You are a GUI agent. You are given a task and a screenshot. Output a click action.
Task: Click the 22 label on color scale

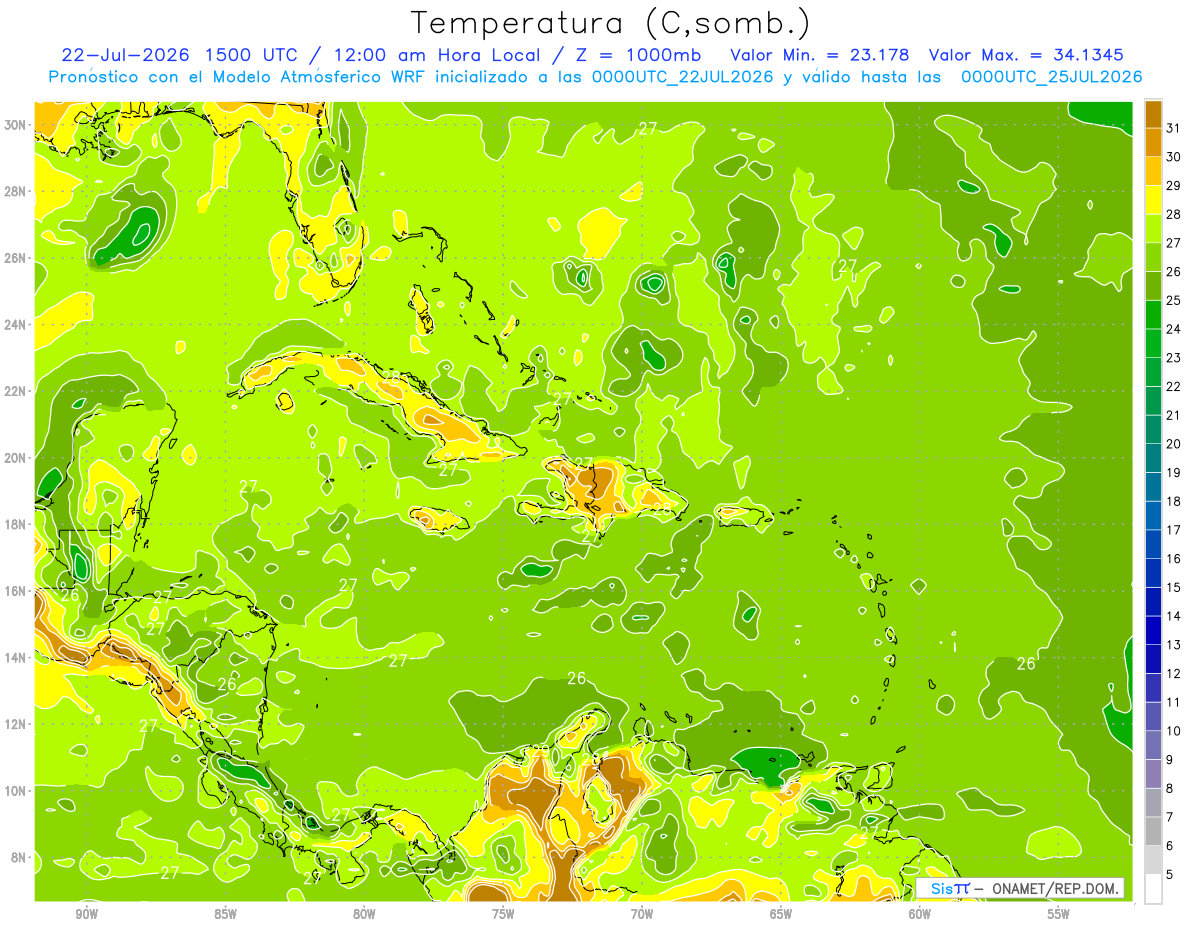click(1174, 386)
